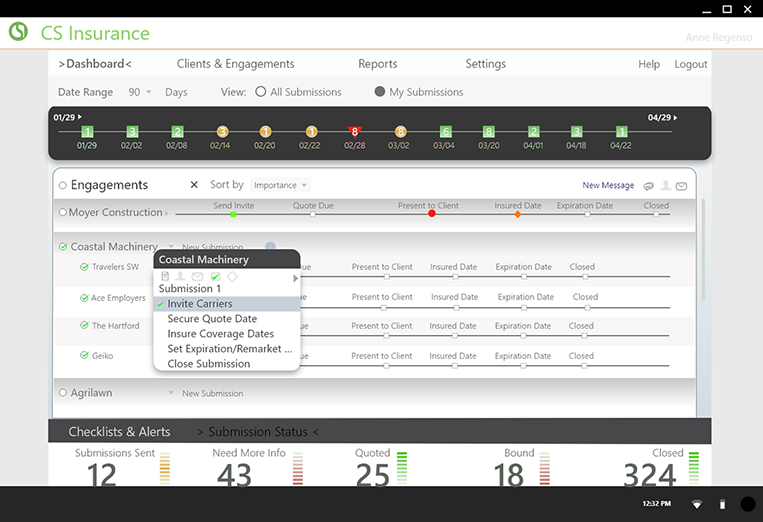
Task: Click the Wi-Fi icon in system tray
Action: 697,504
